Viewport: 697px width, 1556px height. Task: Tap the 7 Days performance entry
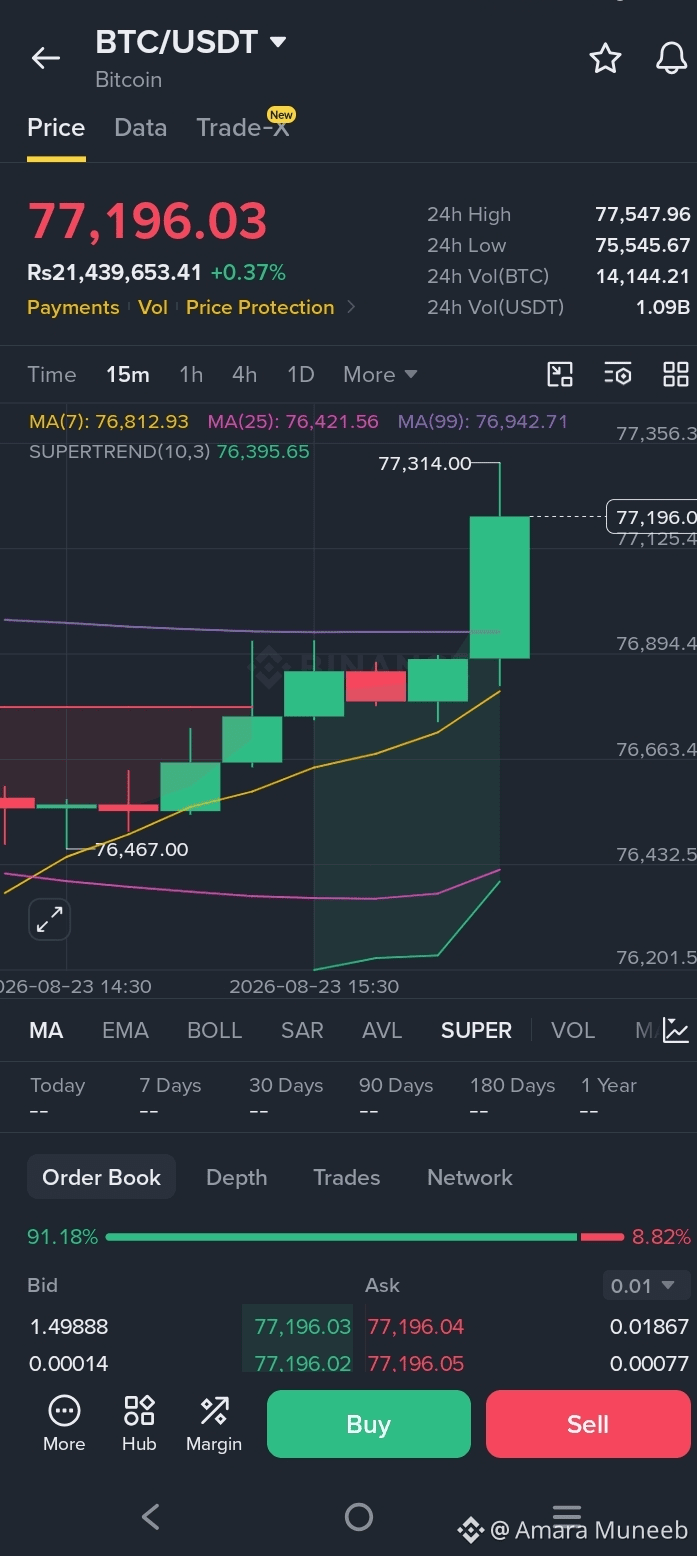(x=170, y=1097)
